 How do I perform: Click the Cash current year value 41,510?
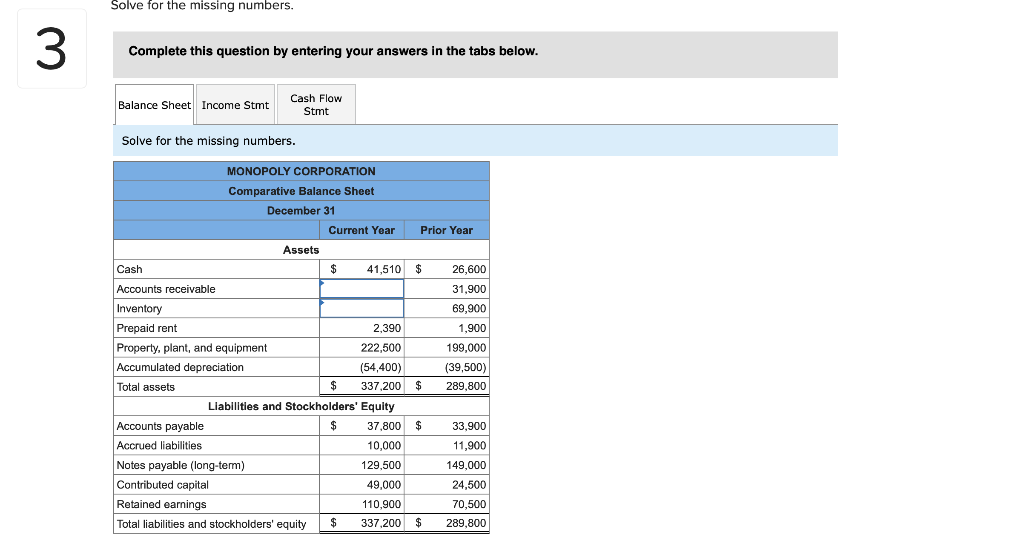click(383, 269)
